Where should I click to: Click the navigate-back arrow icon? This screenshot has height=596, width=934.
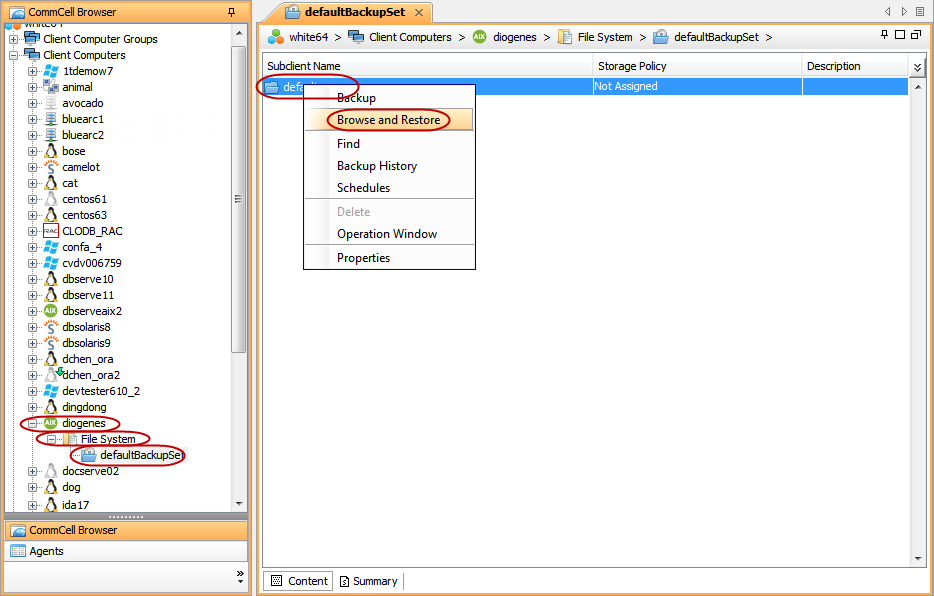point(887,10)
